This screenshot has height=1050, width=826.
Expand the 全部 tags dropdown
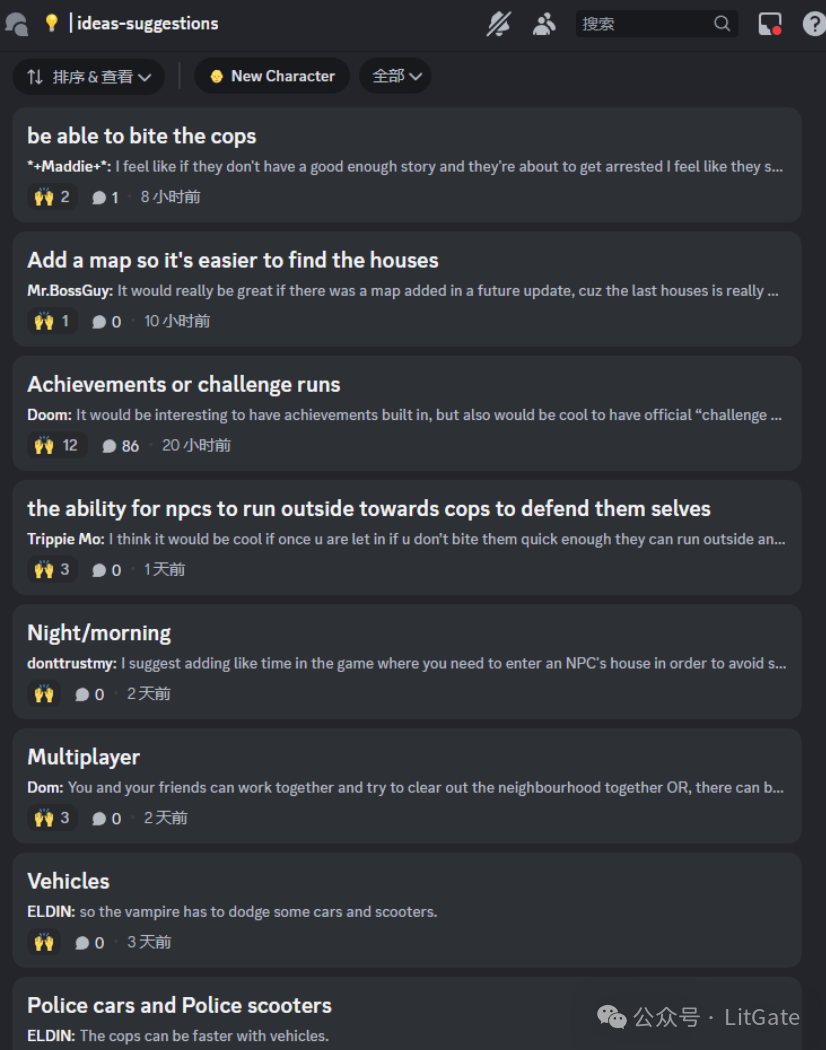(x=395, y=76)
